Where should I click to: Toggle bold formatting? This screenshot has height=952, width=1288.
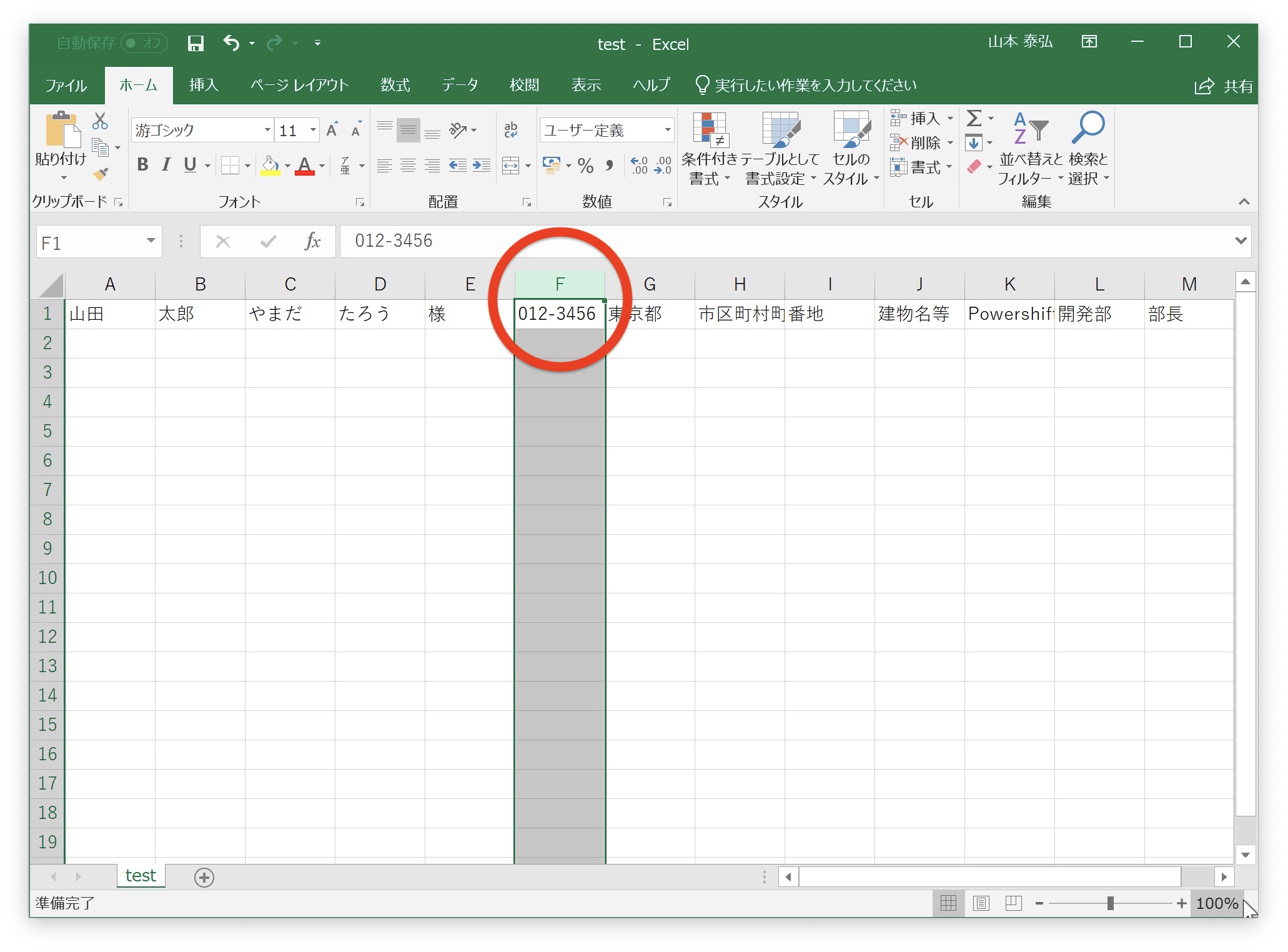point(142,165)
